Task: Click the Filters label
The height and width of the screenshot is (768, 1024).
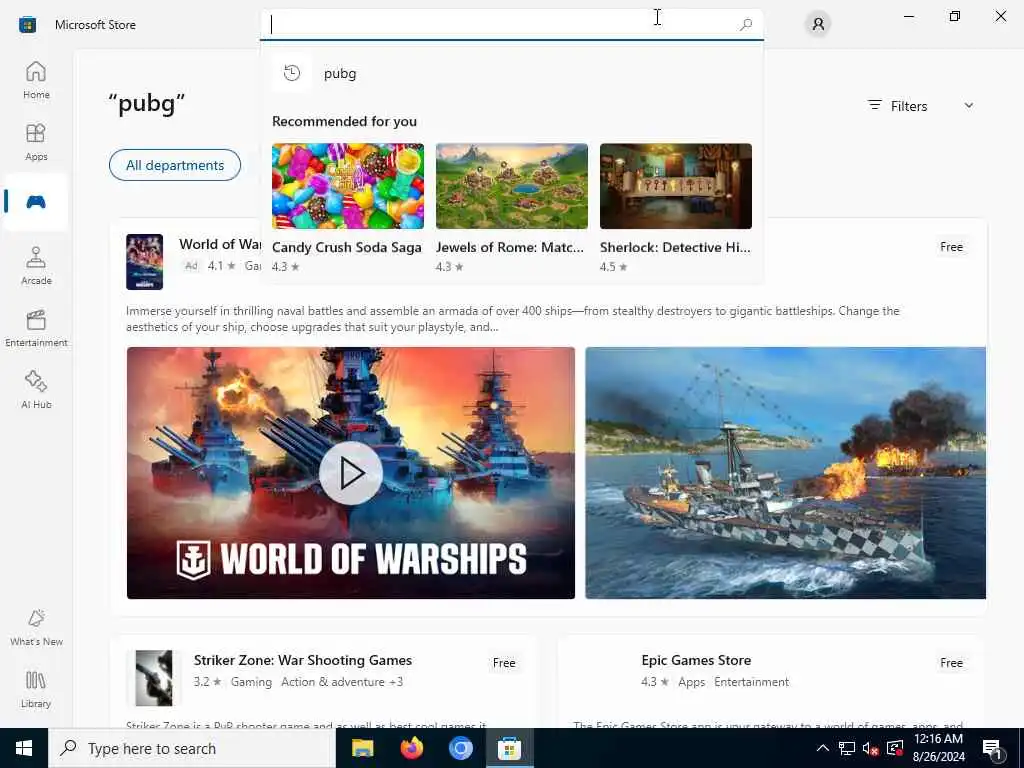Action: click(909, 106)
